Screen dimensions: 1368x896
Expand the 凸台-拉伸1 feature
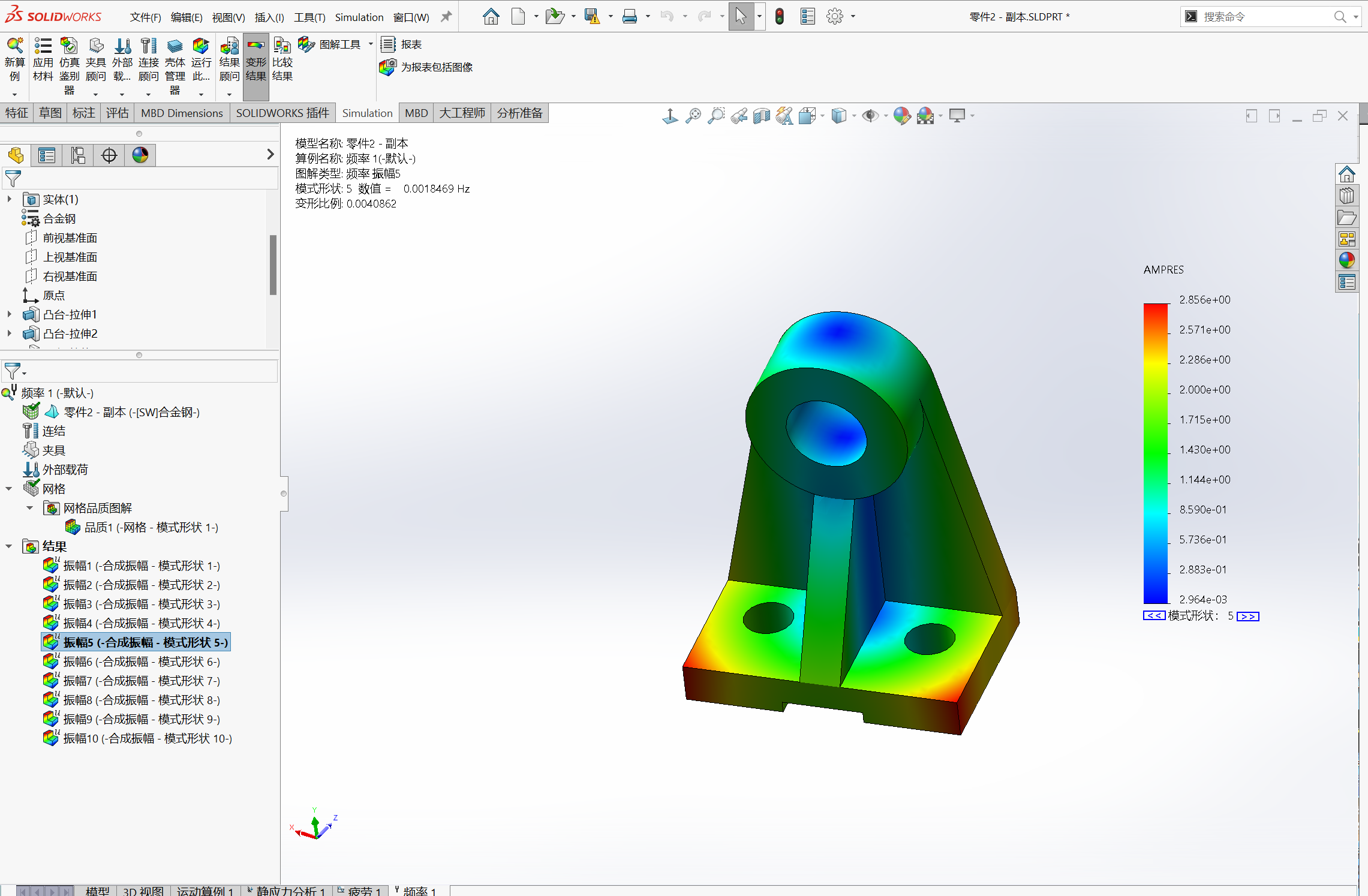click(9, 314)
